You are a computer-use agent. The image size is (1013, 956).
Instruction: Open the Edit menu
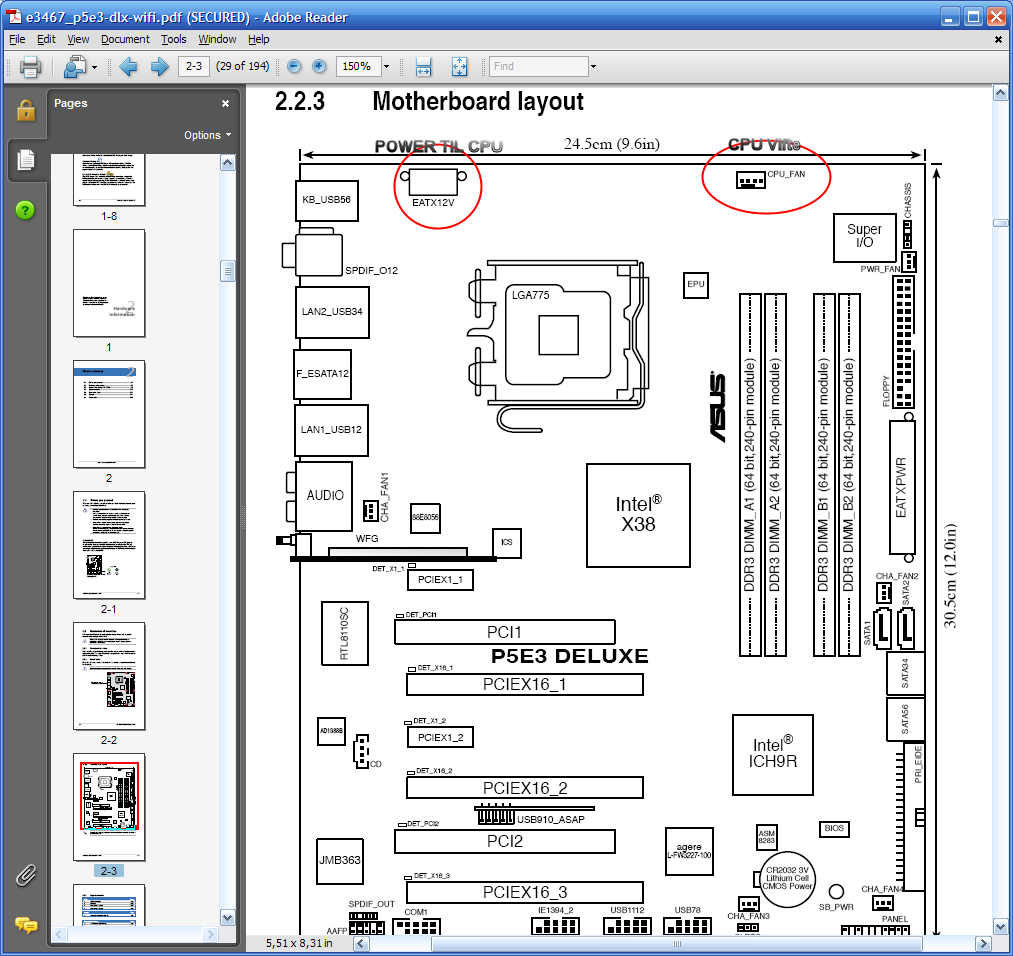click(46, 39)
